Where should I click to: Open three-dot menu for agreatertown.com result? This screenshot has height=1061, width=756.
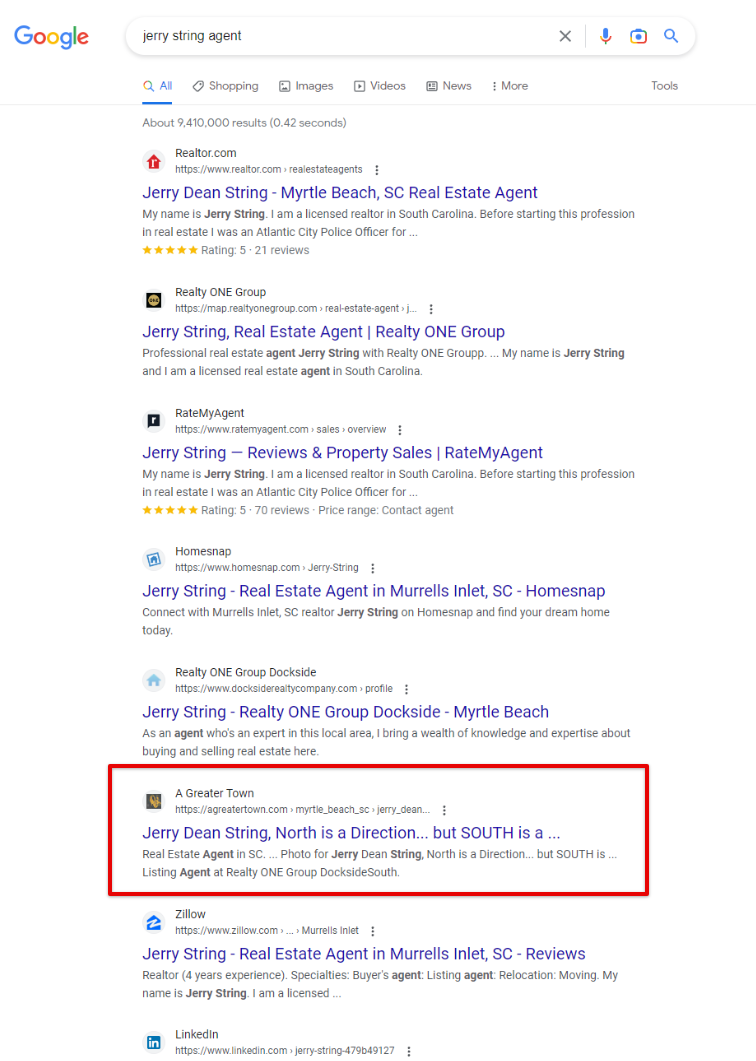445,810
